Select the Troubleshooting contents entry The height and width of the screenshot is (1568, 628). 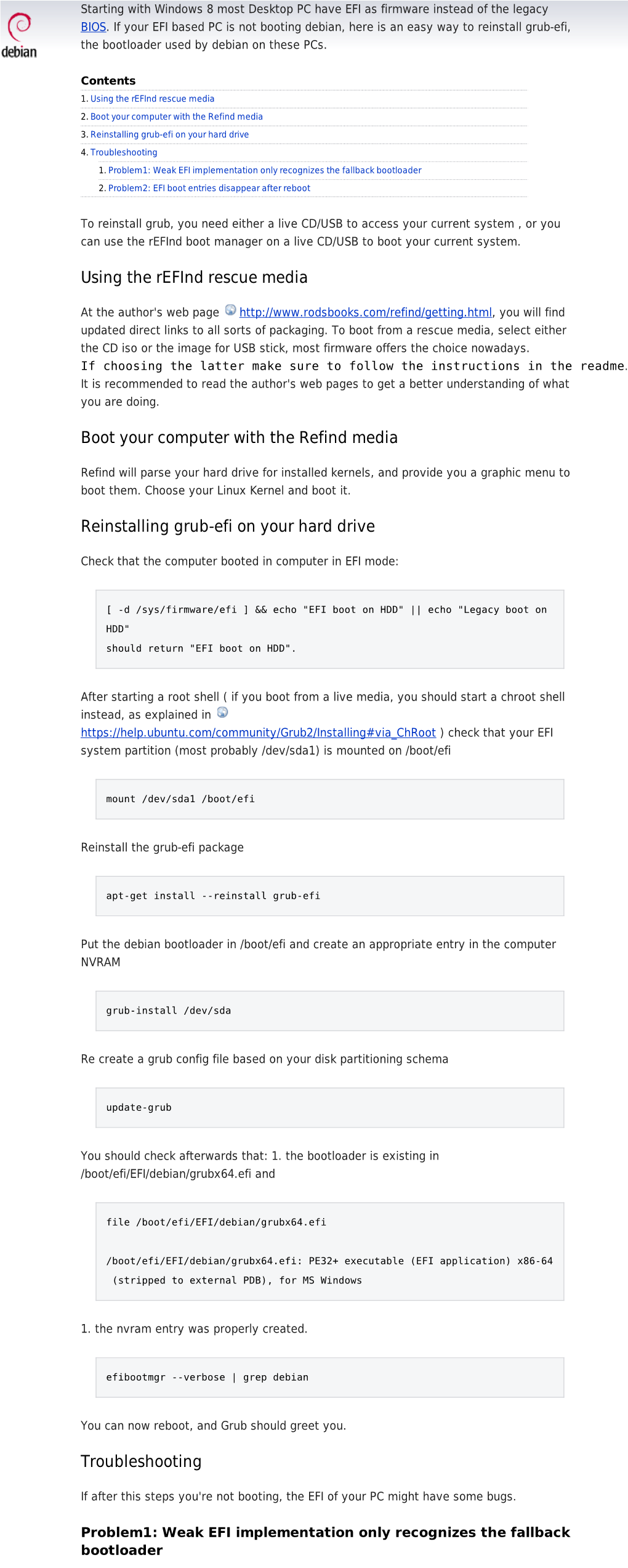pos(124,152)
